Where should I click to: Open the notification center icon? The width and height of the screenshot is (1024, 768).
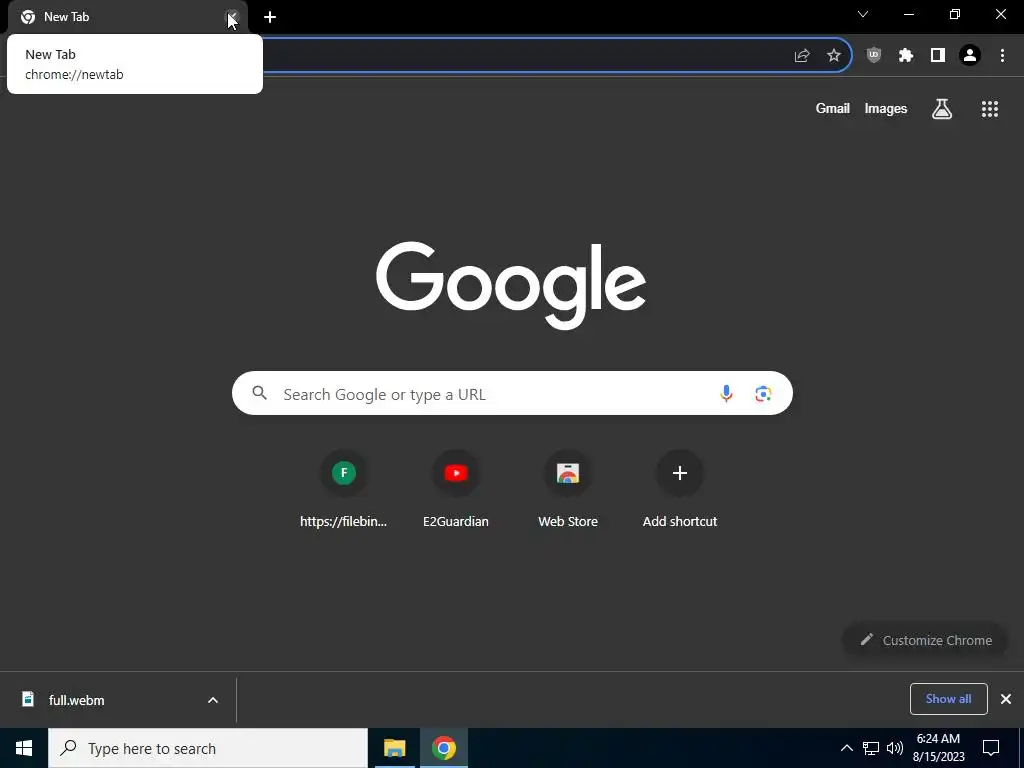tap(991, 748)
